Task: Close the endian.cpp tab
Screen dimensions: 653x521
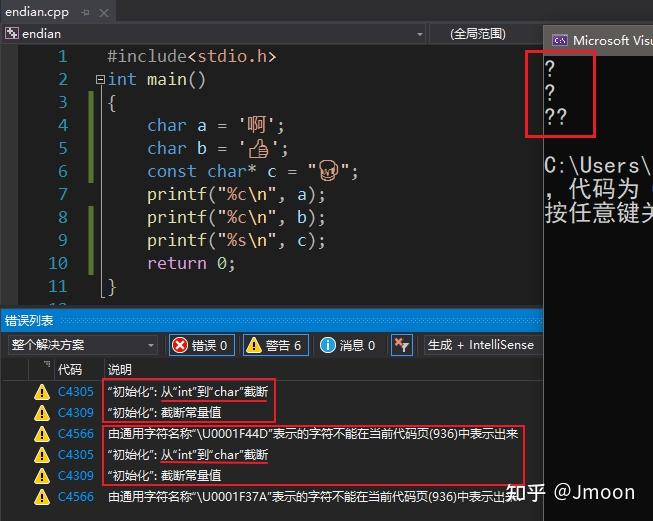Action: click(x=104, y=13)
